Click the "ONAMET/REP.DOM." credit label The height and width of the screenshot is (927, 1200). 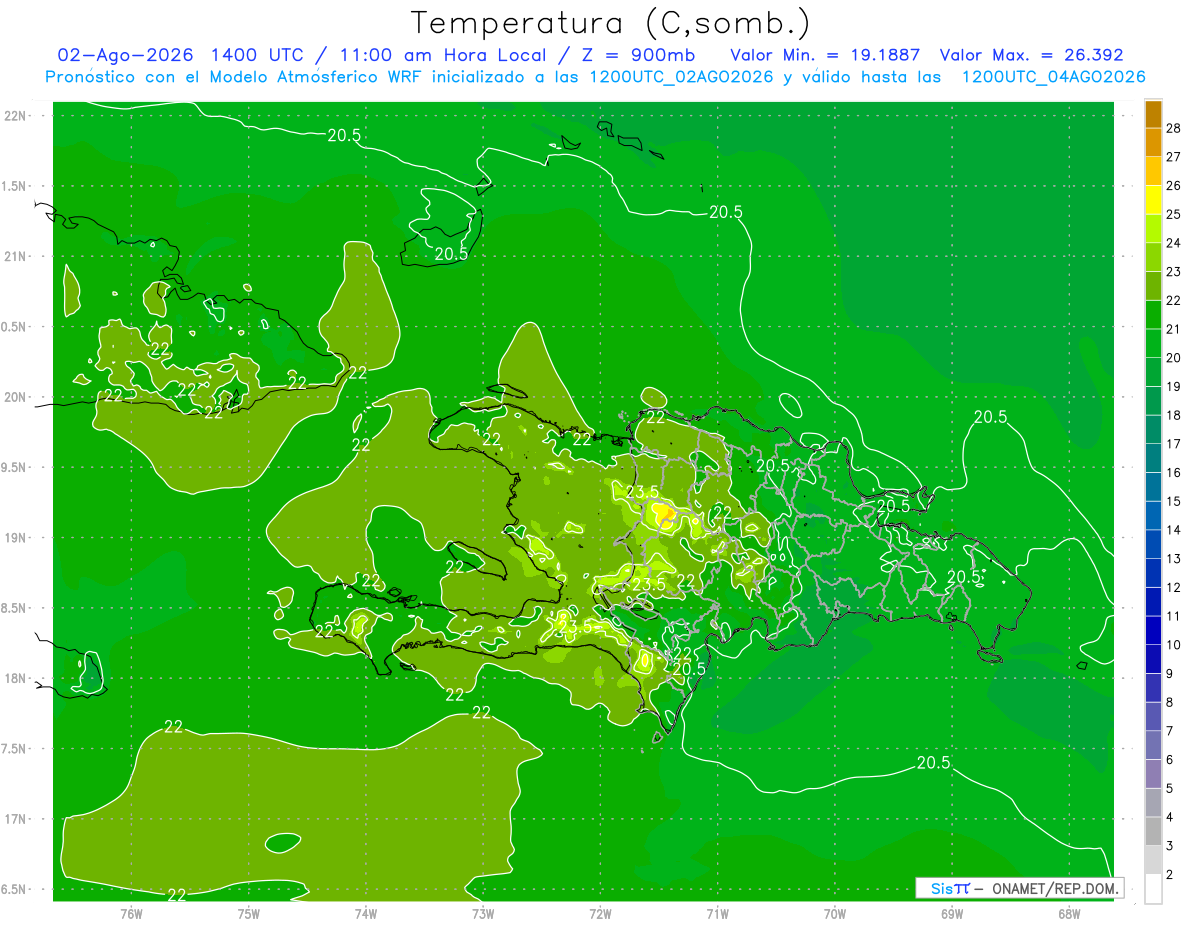(x=1056, y=888)
